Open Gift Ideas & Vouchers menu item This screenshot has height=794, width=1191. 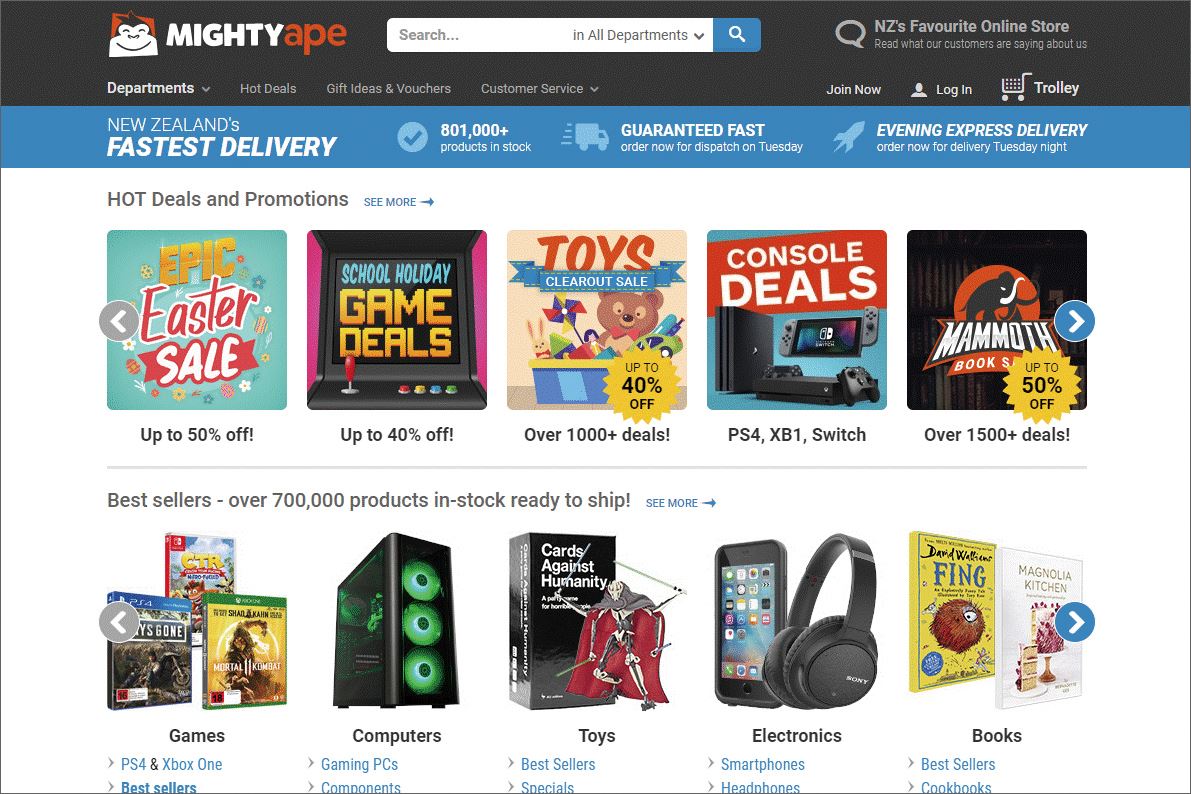[x=388, y=89]
